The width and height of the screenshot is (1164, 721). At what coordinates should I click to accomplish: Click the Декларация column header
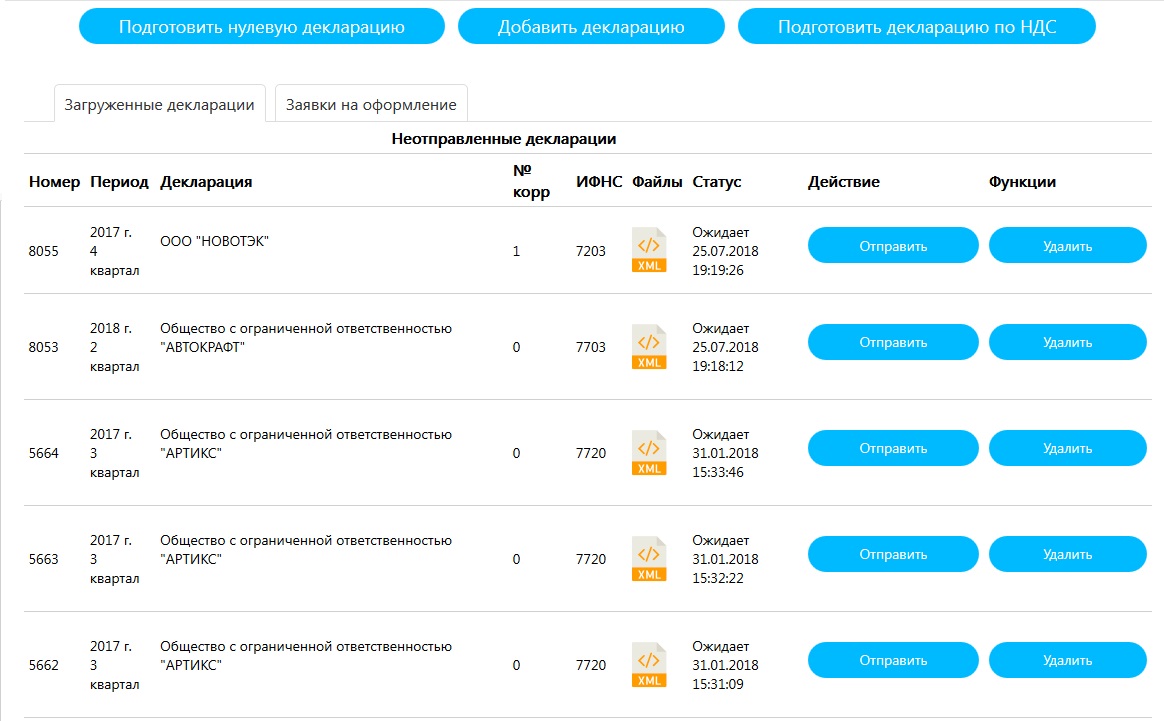(x=206, y=182)
